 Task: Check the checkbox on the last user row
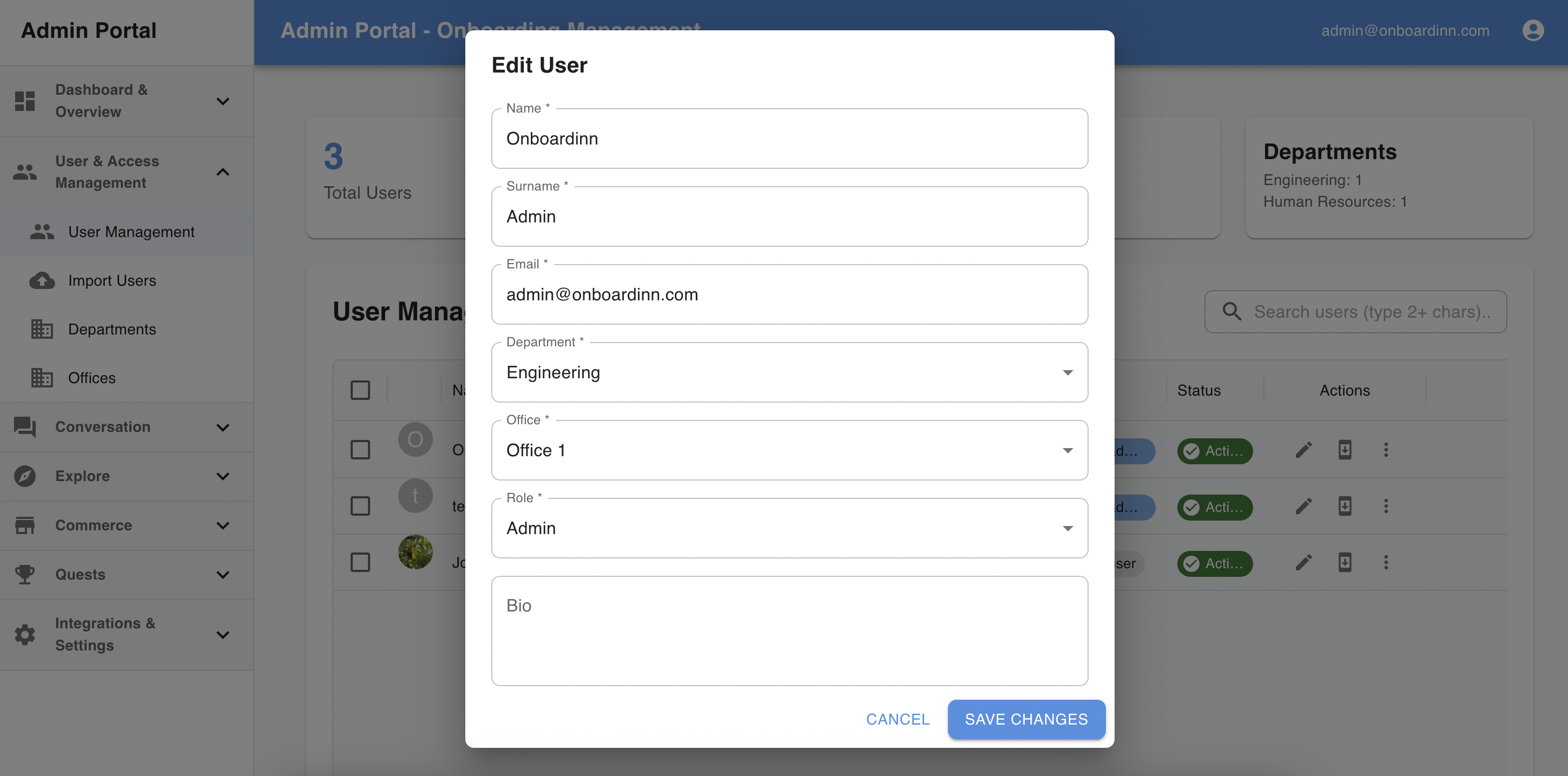(x=360, y=562)
